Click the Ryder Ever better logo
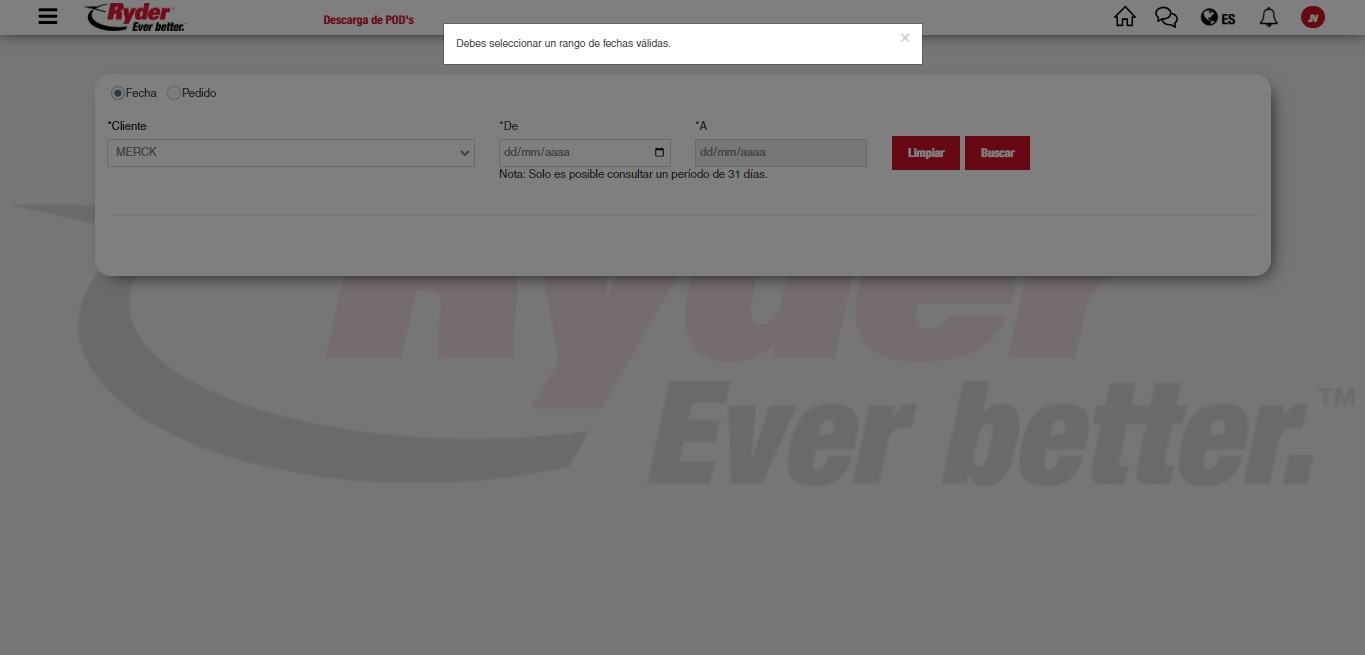1365x655 pixels. tap(136, 17)
